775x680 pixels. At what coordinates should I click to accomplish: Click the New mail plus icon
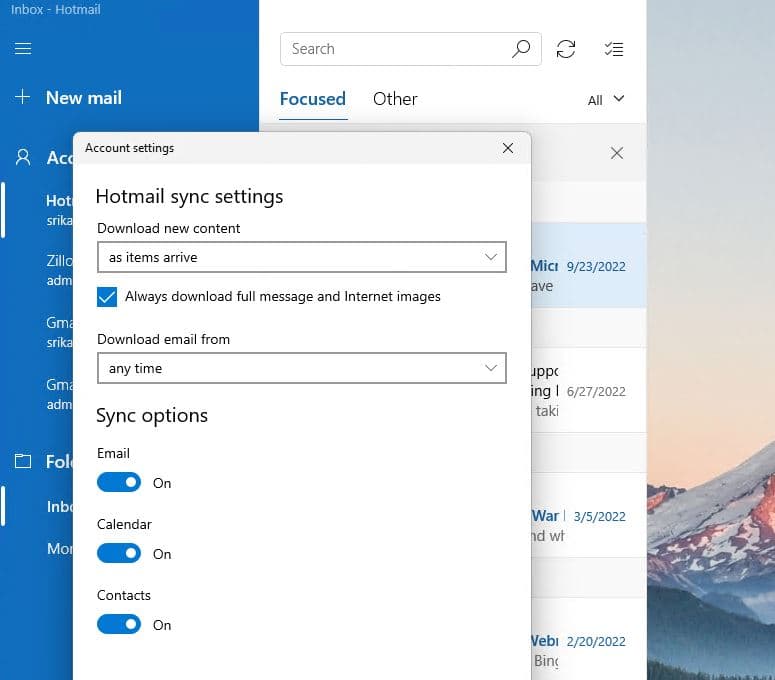tap(23, 98)
